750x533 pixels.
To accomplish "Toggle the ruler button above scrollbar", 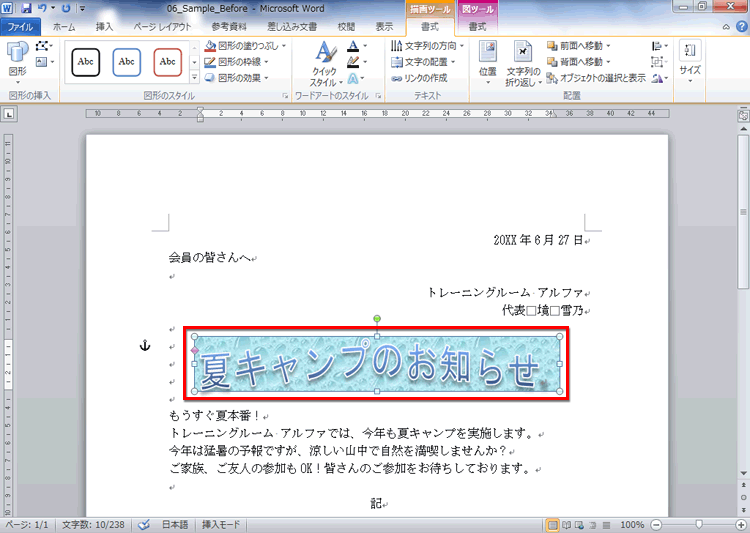I will point(743,115).
